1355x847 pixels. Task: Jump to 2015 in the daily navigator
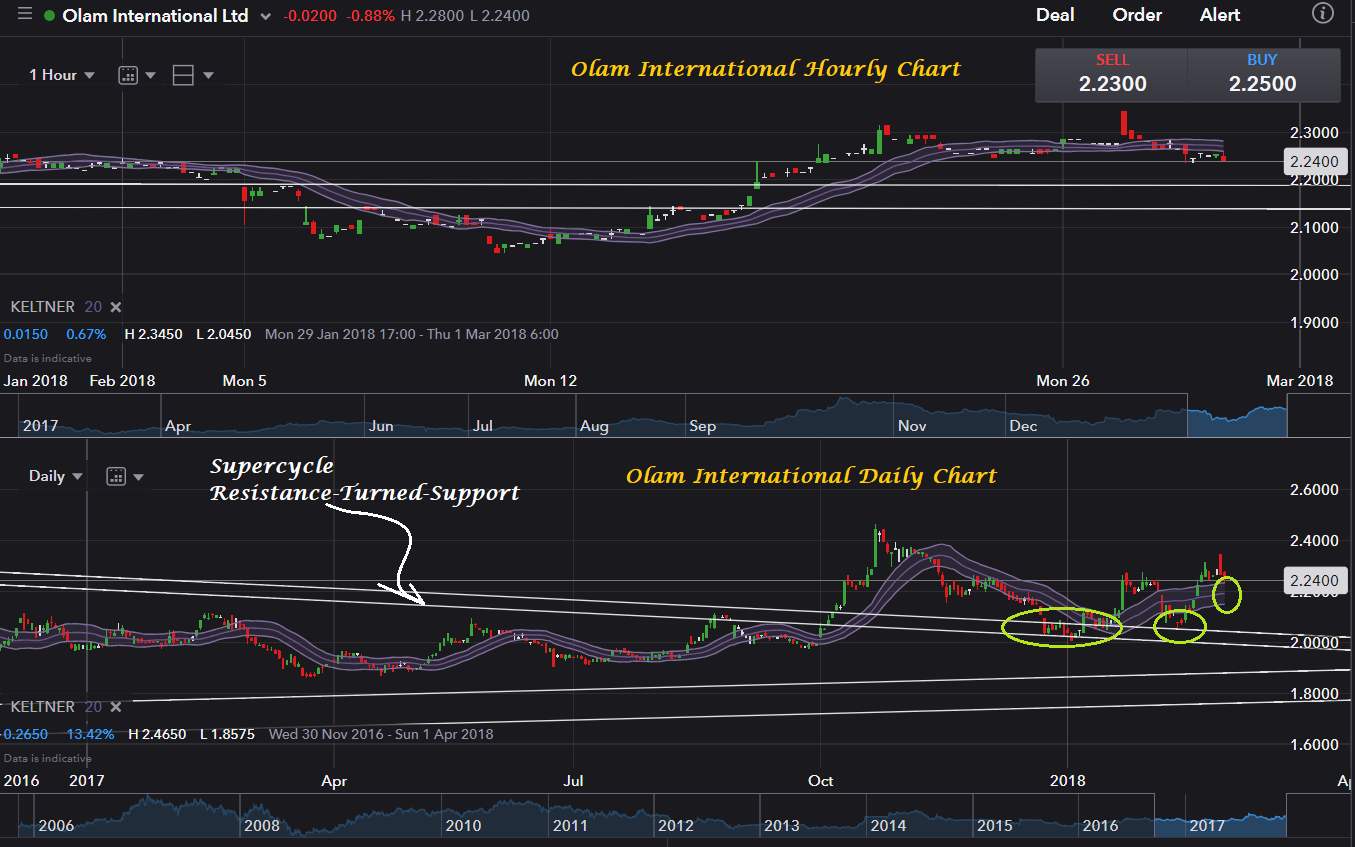994,826
